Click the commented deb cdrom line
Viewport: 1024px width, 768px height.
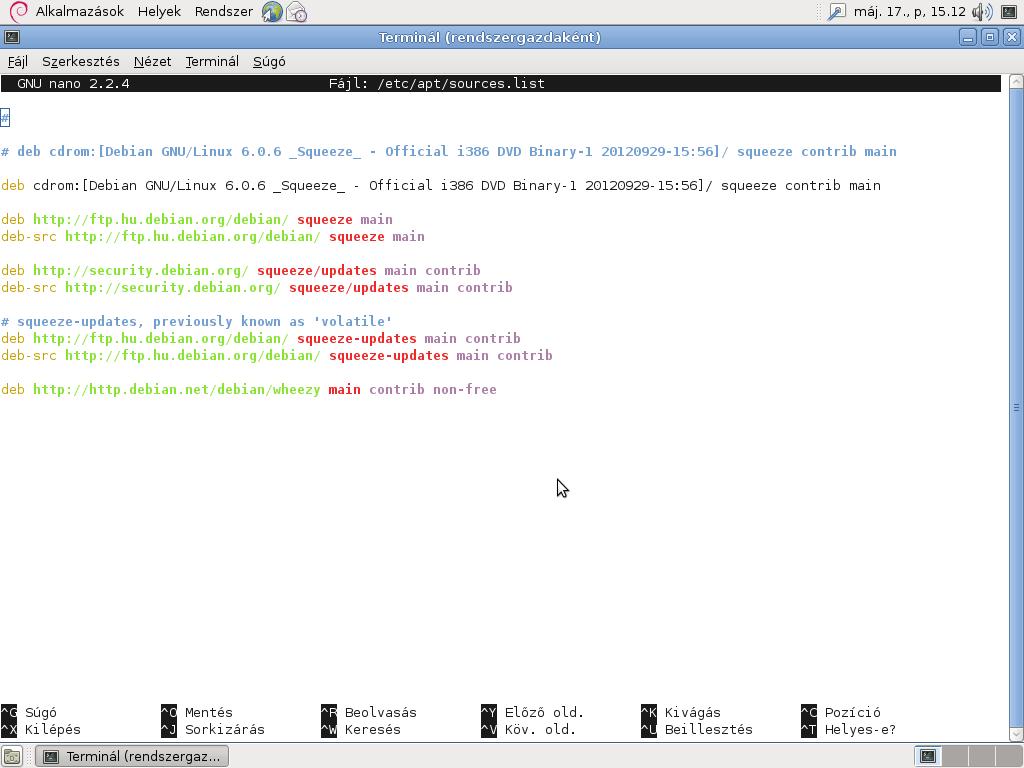(x=449, y=152)
